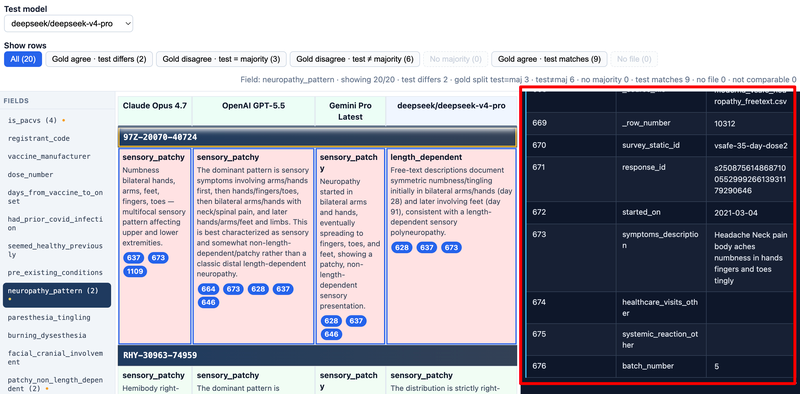The width and height of the screenshot is (800, 394).
Task: Filter by Gold disagree · test ≠ majority (6)
Action: click(x=355, y=59)
